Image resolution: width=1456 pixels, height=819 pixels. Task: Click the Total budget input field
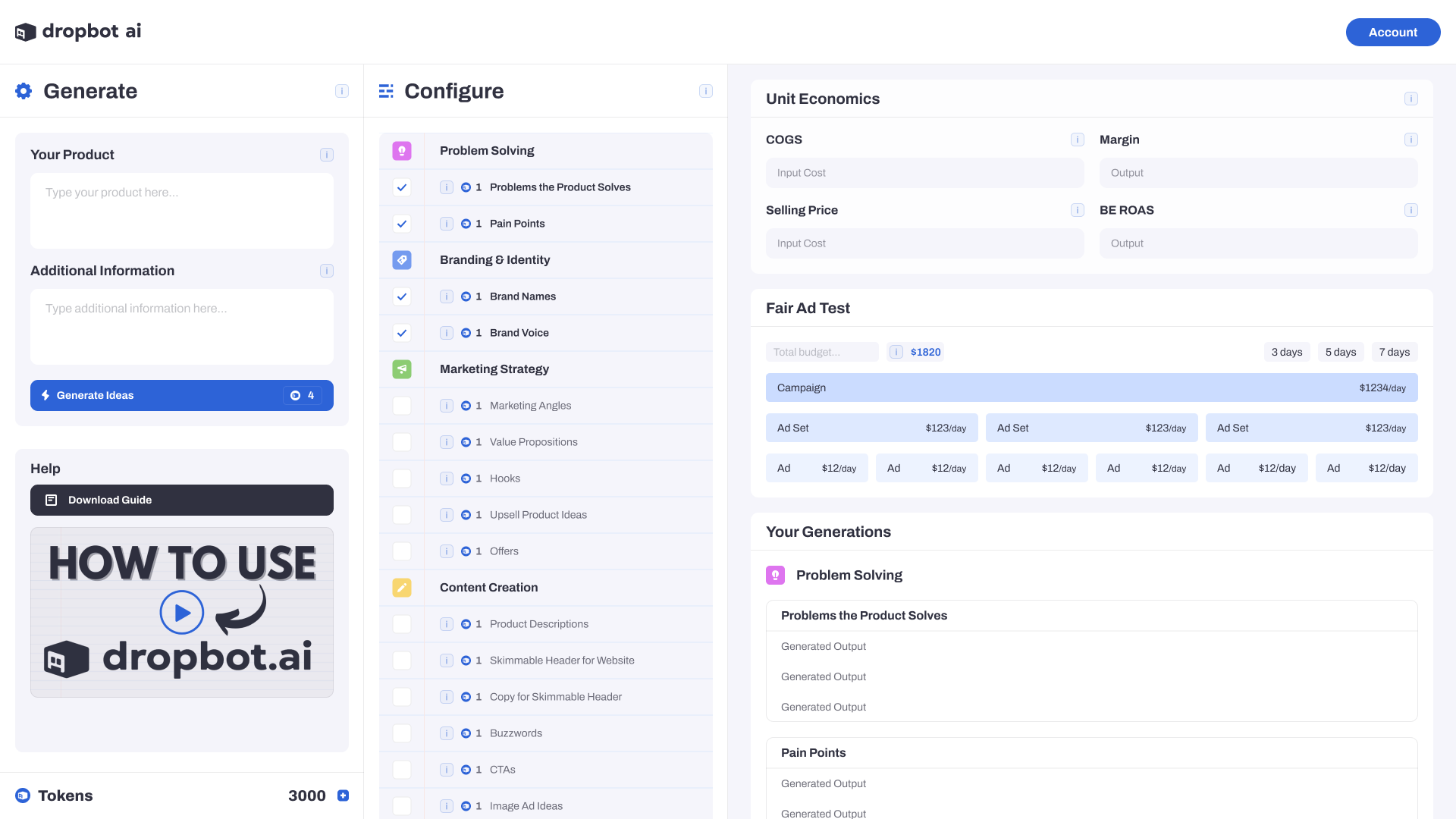tap(821, 352)
